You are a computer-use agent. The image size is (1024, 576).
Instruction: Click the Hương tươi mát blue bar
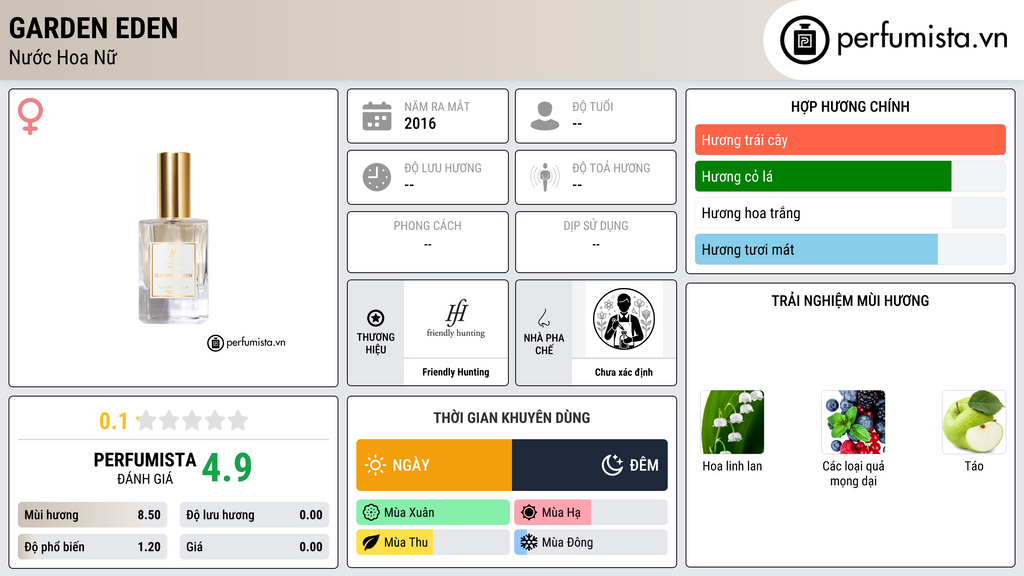(x=816, y=249)
